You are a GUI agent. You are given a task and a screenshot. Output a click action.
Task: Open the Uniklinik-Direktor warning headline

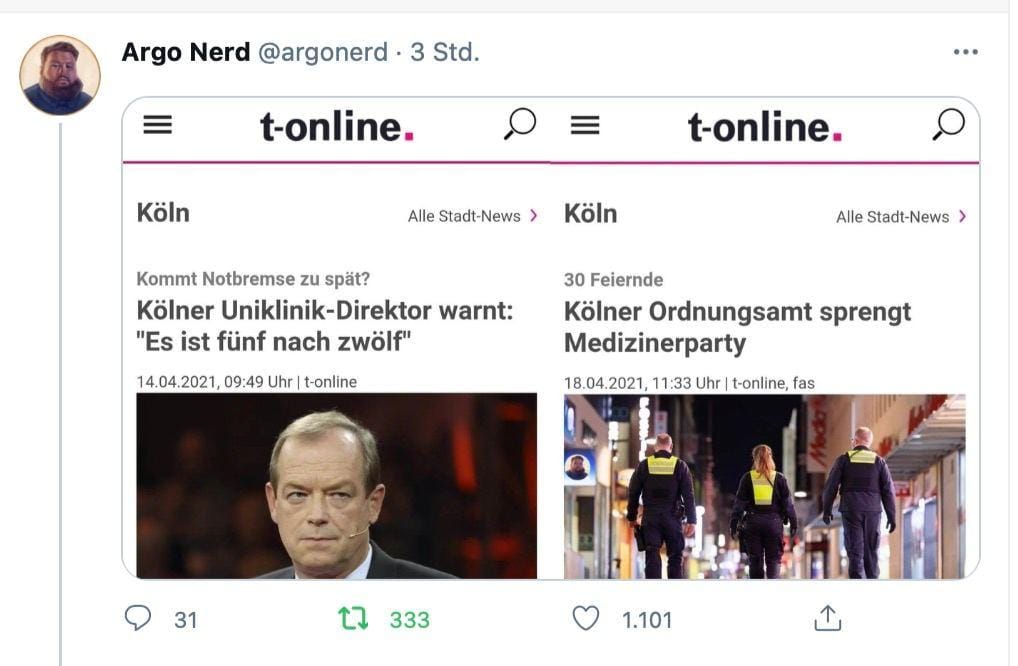coord(324,327)
